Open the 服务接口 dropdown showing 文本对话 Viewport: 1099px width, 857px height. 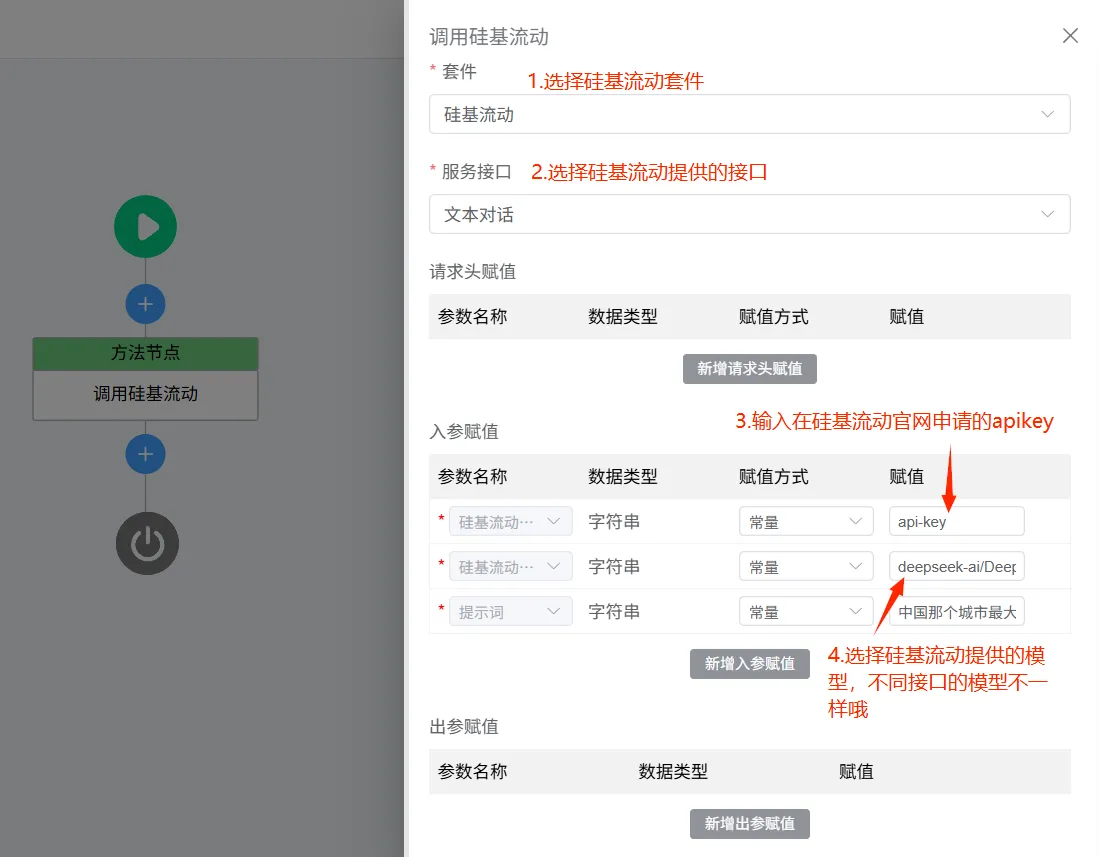tap(749, 214)
